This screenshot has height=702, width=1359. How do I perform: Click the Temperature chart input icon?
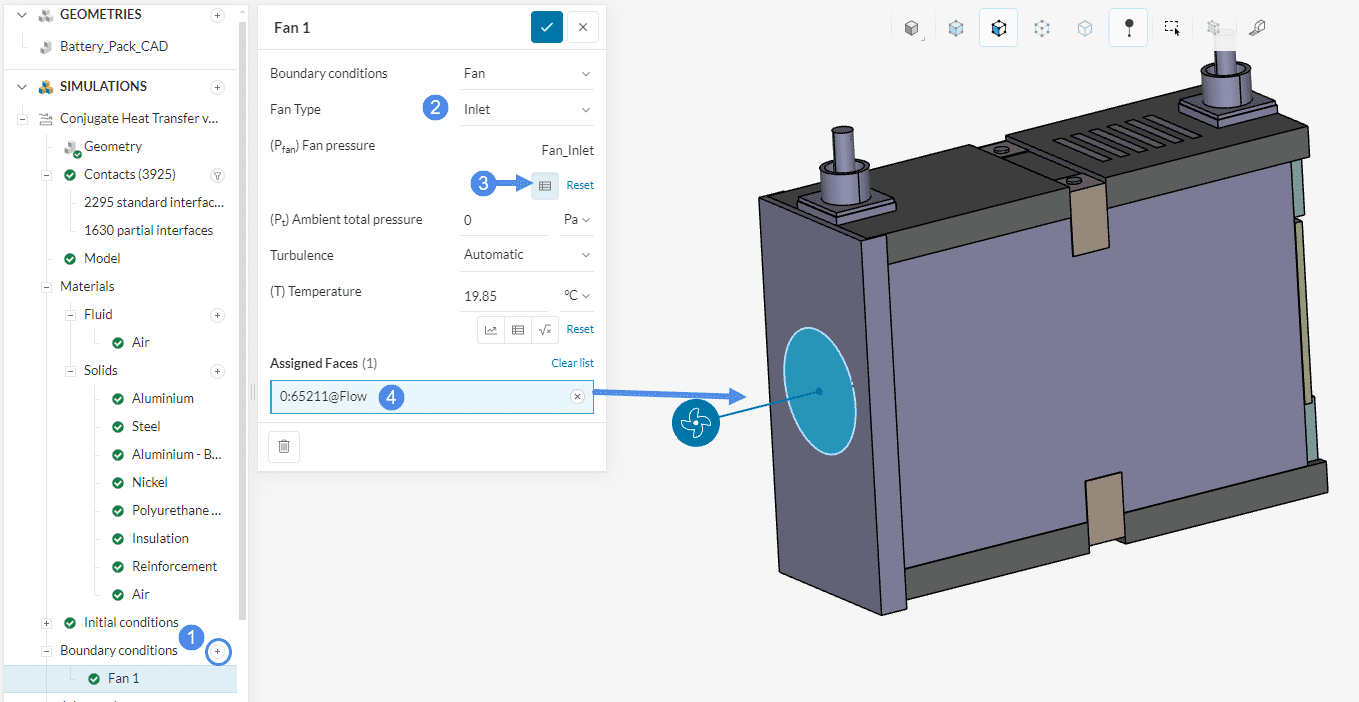[491, 329]
